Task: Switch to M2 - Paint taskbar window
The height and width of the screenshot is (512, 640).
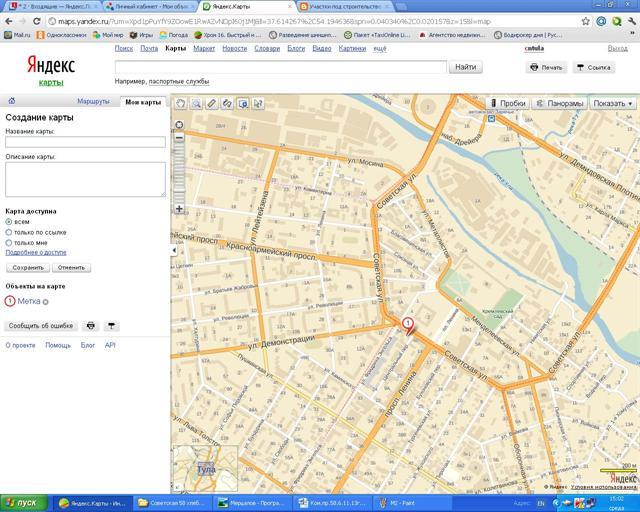Action: point(412,503)
